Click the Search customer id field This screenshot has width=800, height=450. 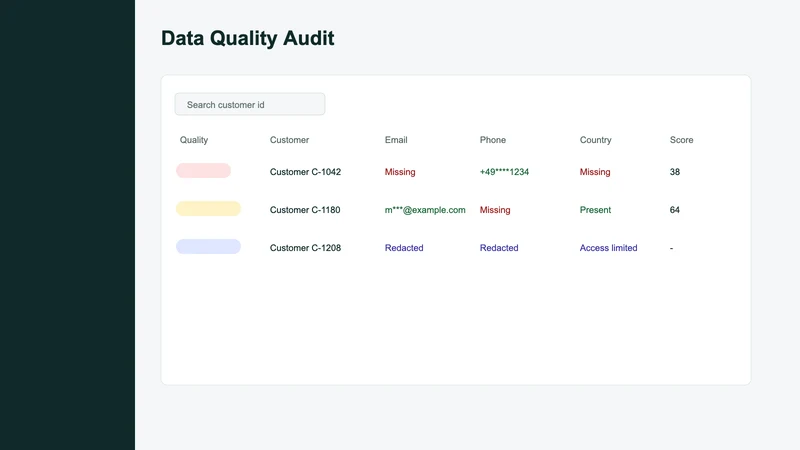tap(249, 104)
